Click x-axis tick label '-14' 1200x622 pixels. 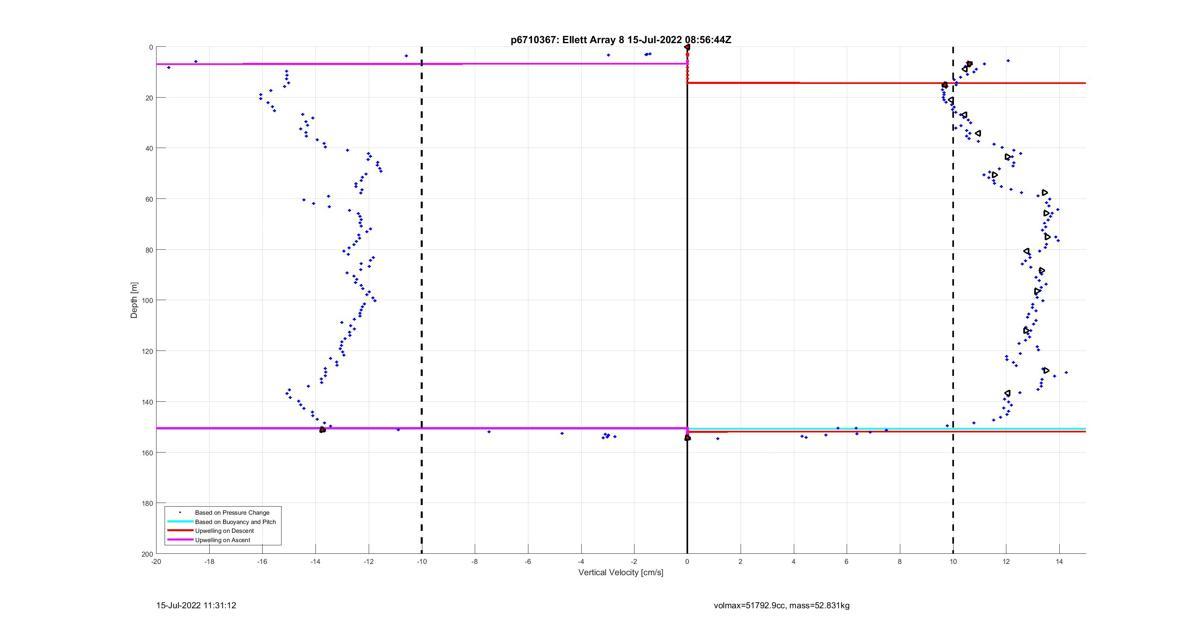[315, 561]
